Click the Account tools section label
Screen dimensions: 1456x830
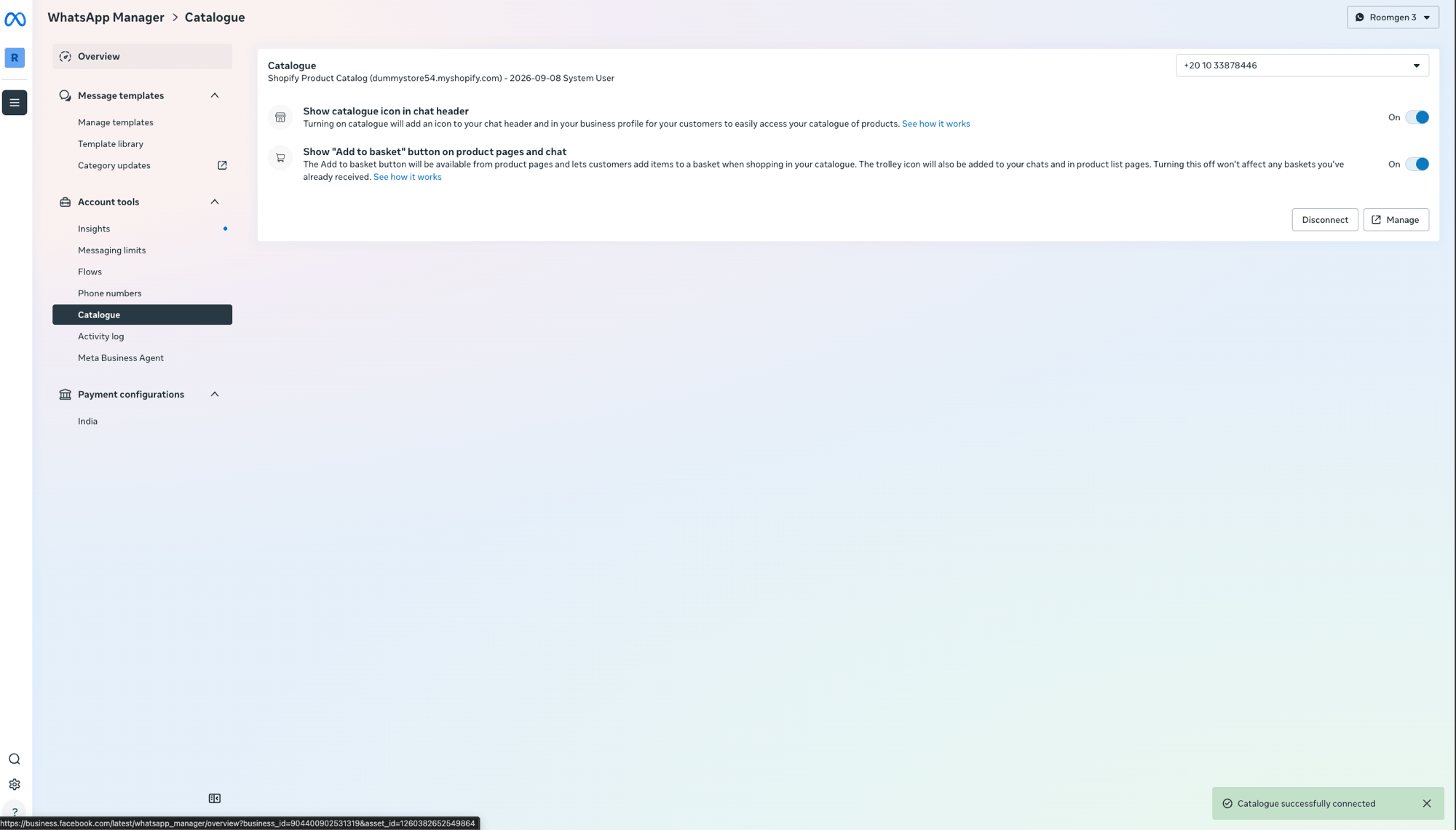[x=108, y=202]
